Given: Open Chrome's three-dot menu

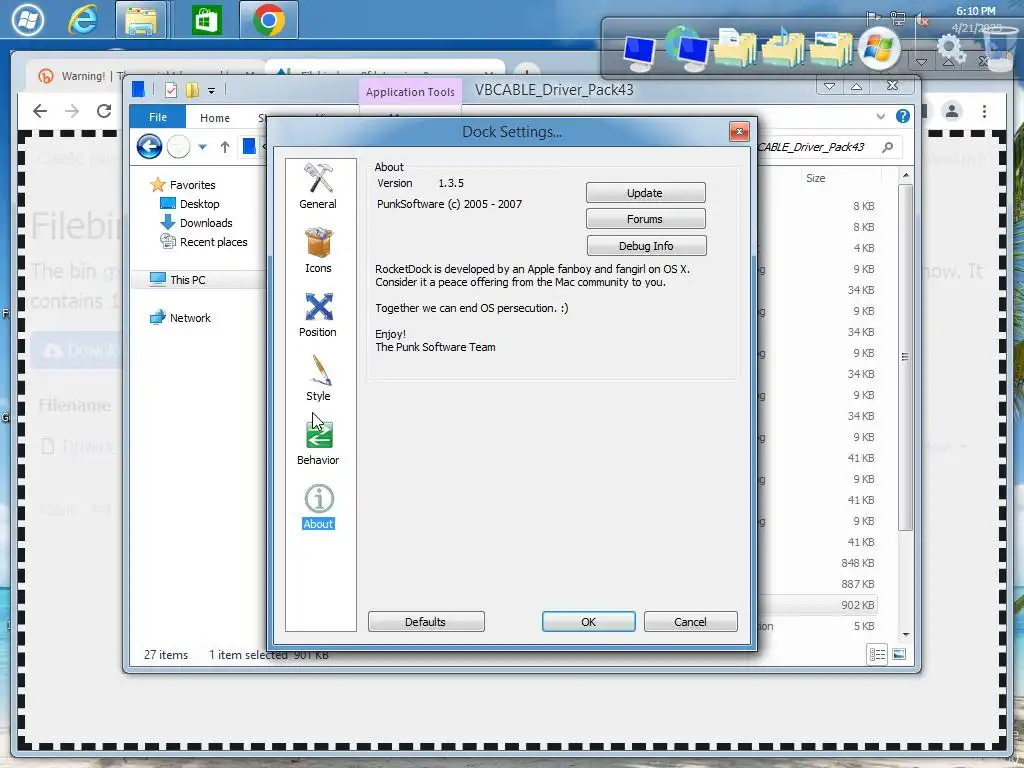Looking at the screenshot, I should coord(984,111).
